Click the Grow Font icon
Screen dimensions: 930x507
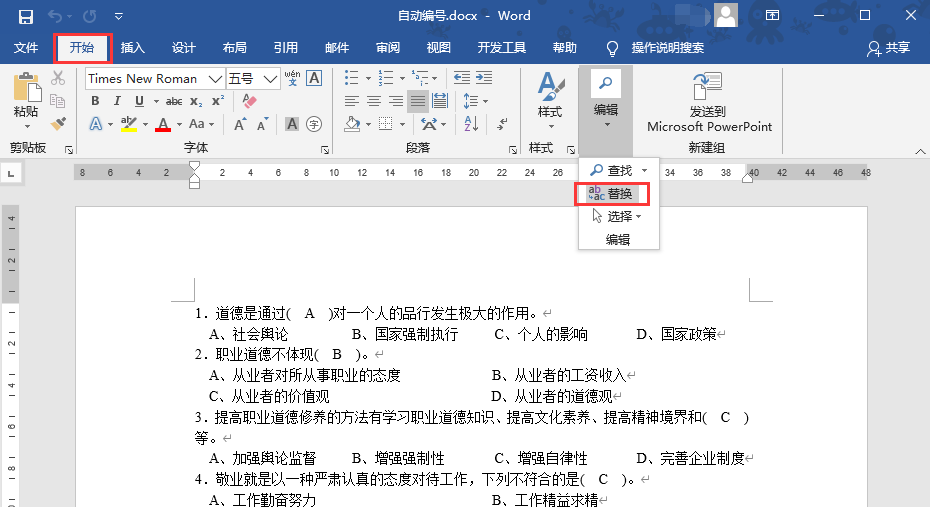click(x=240, y=124)
